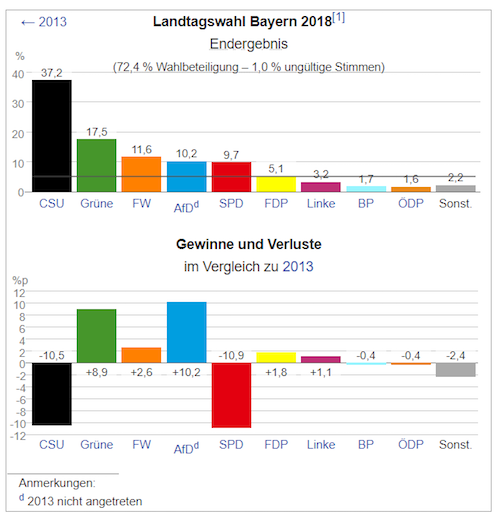Click the CSU label under the results chart
Image resolution: width=498 pixels, height=519 pixels.
(x=52, y=203)
